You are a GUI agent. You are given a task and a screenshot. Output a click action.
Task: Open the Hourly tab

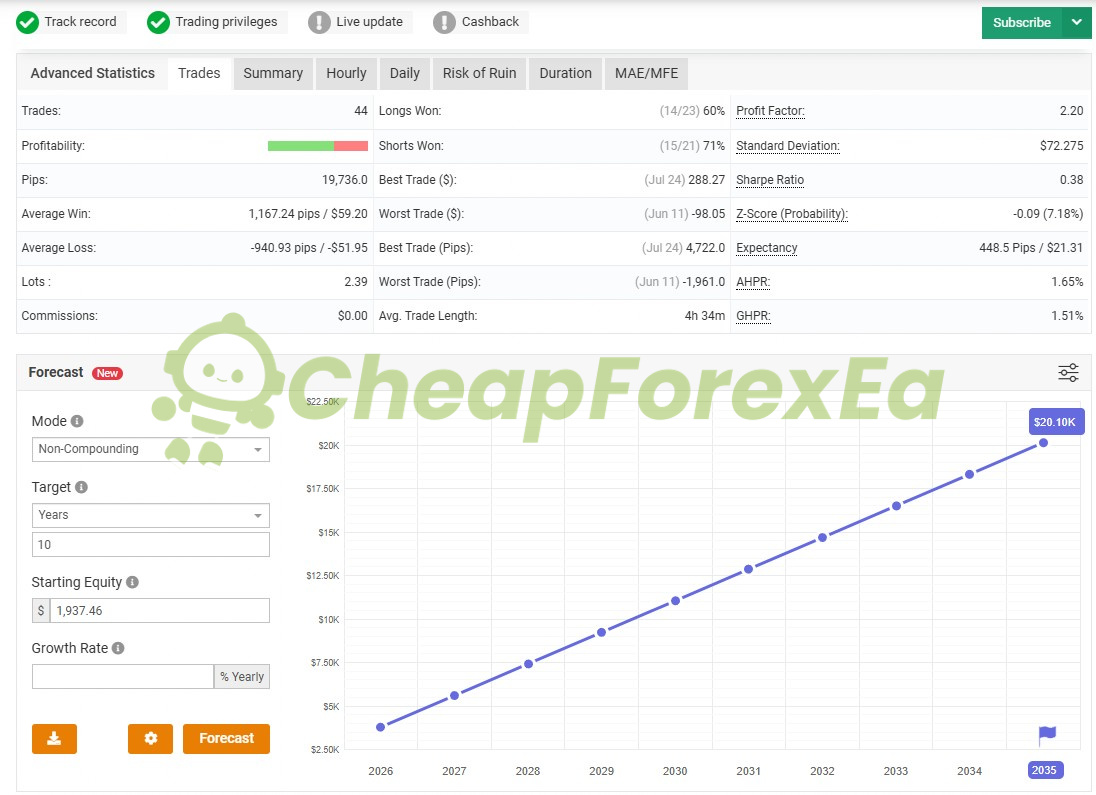[346, 73]
